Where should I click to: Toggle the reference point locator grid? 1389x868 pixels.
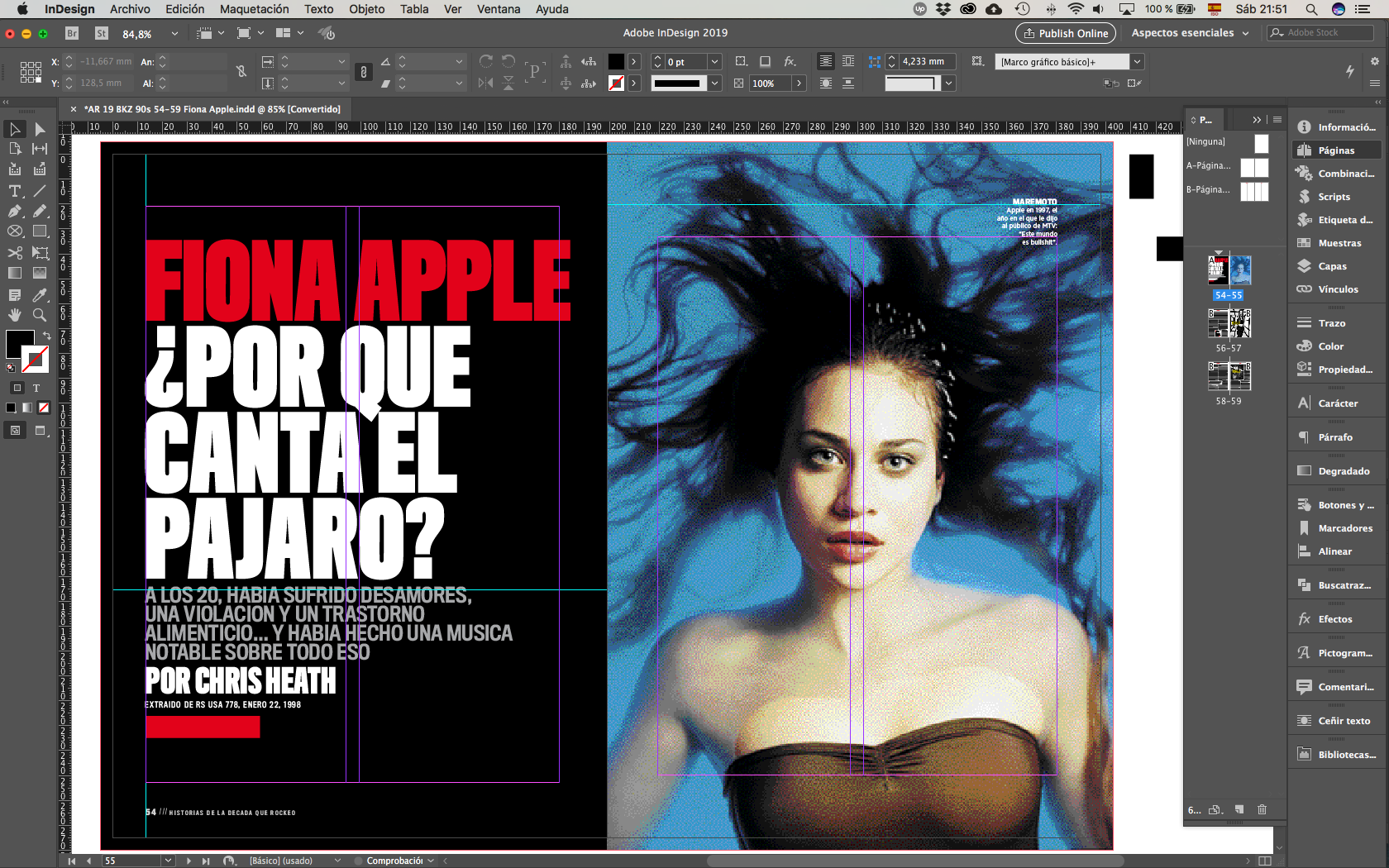pos(31,72)
